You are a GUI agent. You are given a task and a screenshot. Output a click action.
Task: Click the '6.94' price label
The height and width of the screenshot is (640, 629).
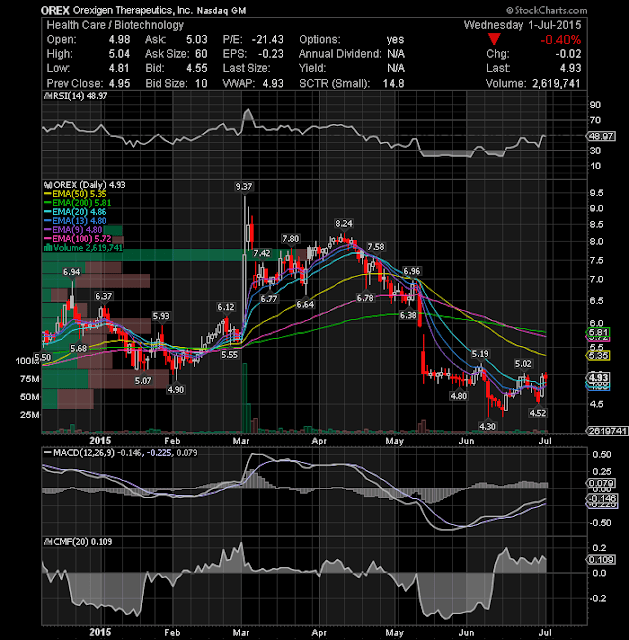(71, 272)
